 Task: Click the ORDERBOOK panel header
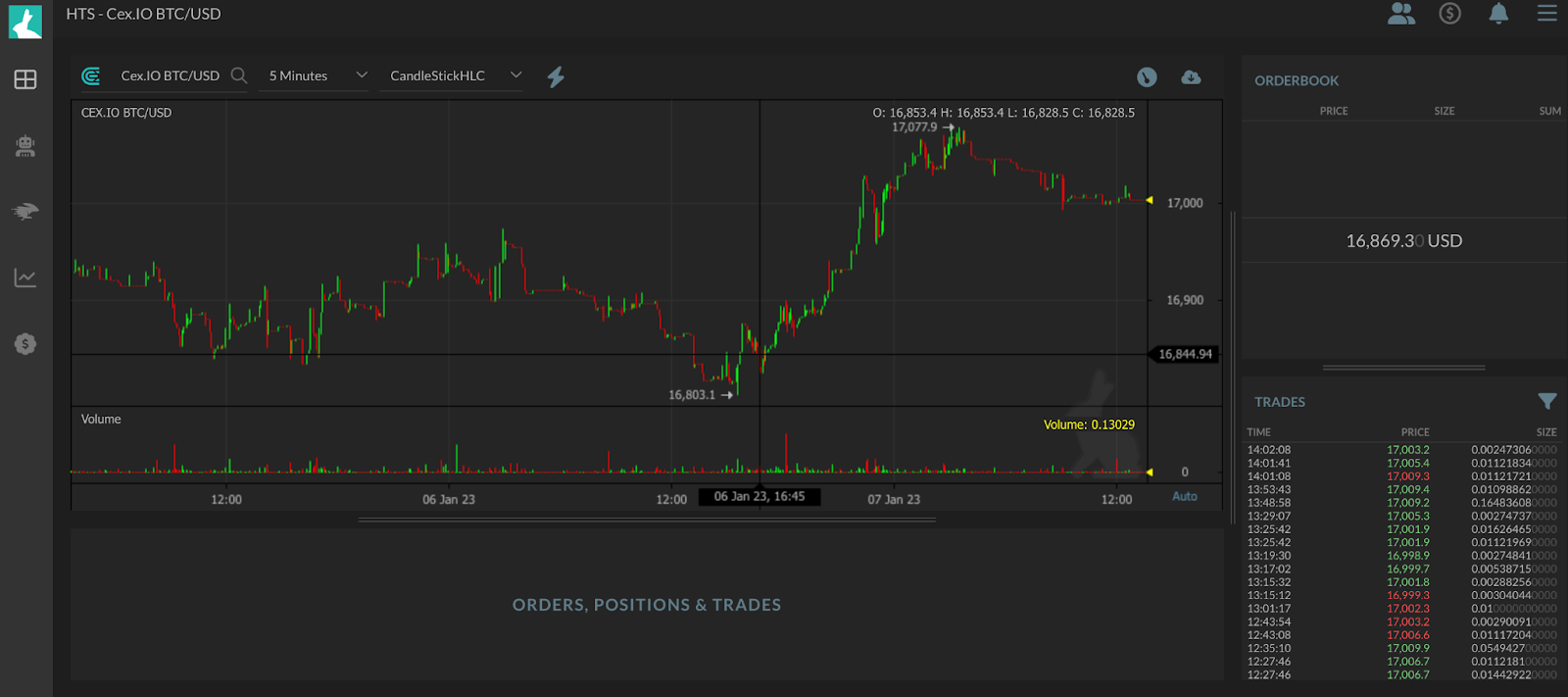pyautogui.click(x=1297, y=80)
